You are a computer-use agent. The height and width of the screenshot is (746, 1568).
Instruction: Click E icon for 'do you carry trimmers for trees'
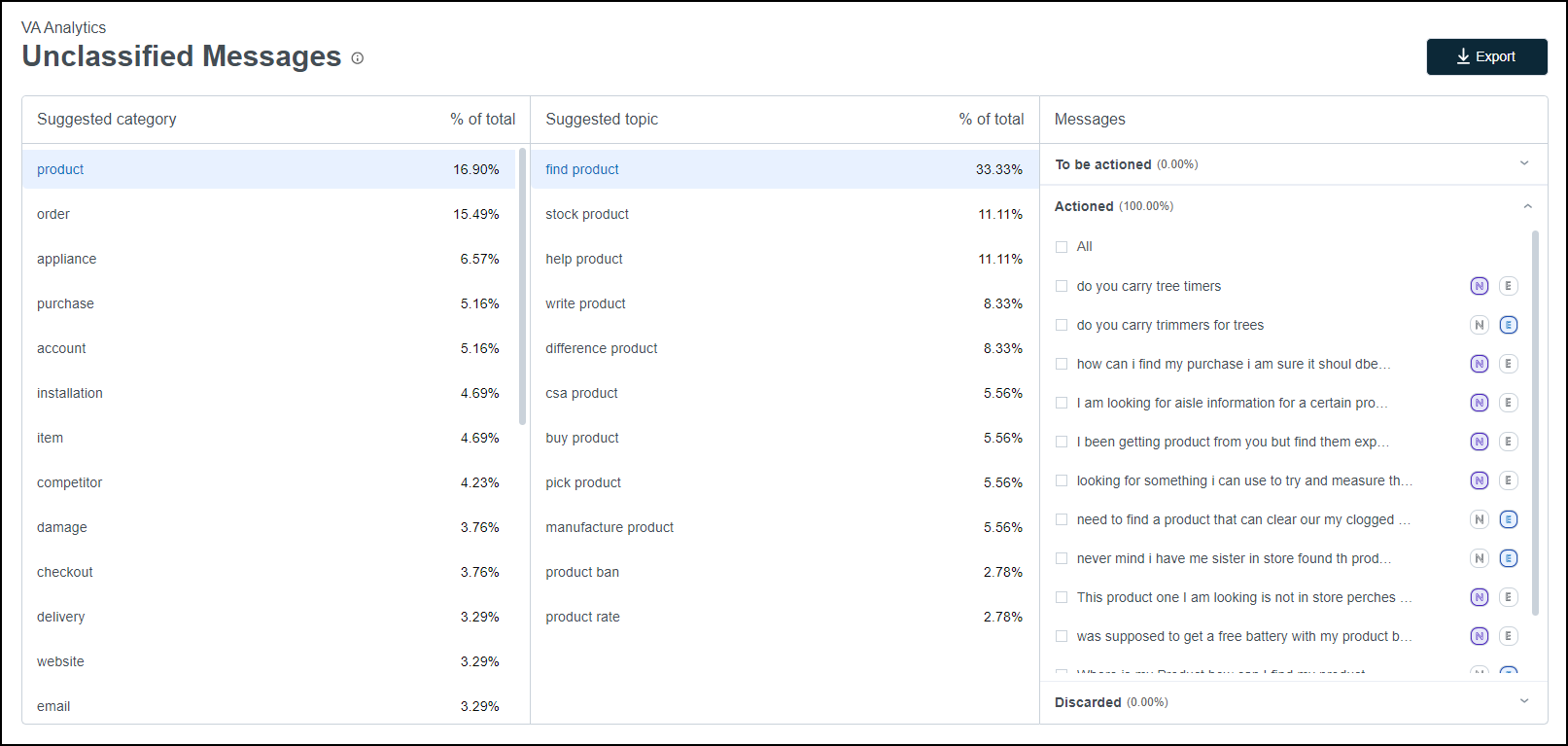pyautogui.click(x=1508, y=325)
